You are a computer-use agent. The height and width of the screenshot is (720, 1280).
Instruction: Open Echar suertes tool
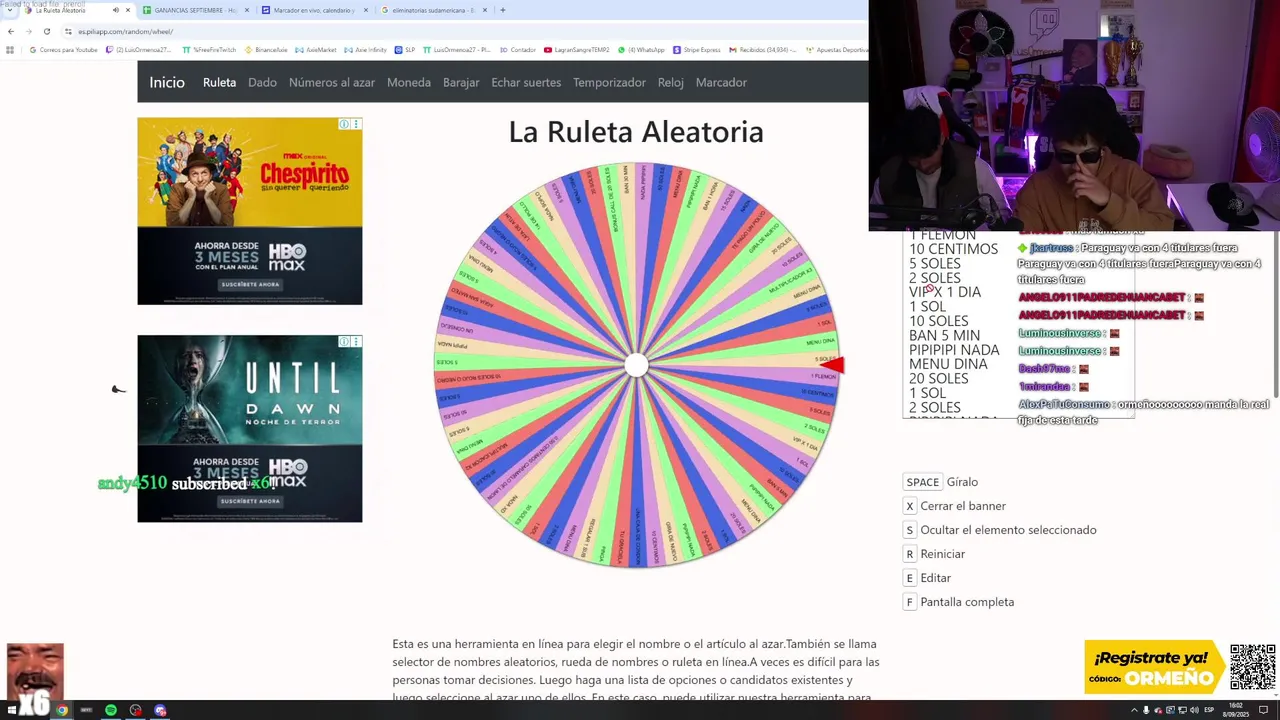tap(526, 82)
